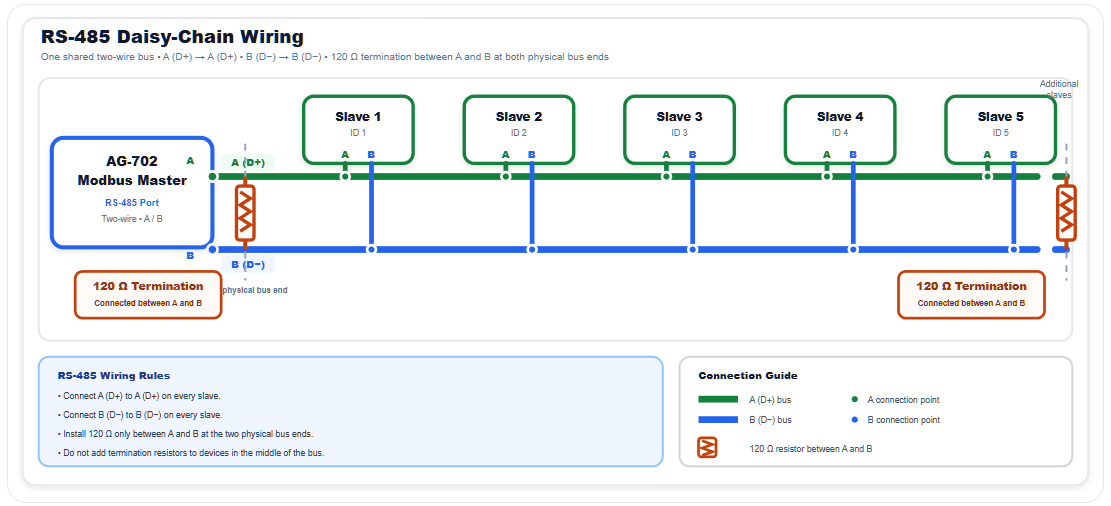Click the 'ID 2' label under Slave 2
The image size is (1111, 506).
(519, 133)
